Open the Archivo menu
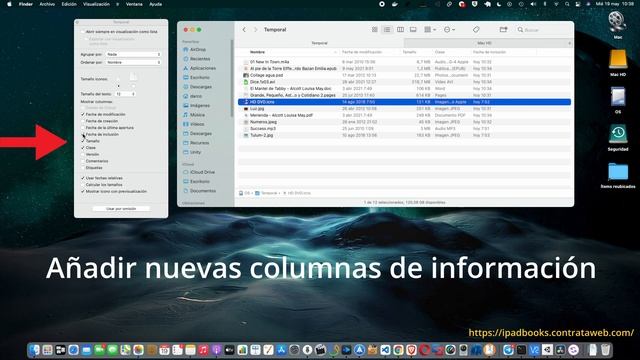640x360 pixels. pos(47,4)
